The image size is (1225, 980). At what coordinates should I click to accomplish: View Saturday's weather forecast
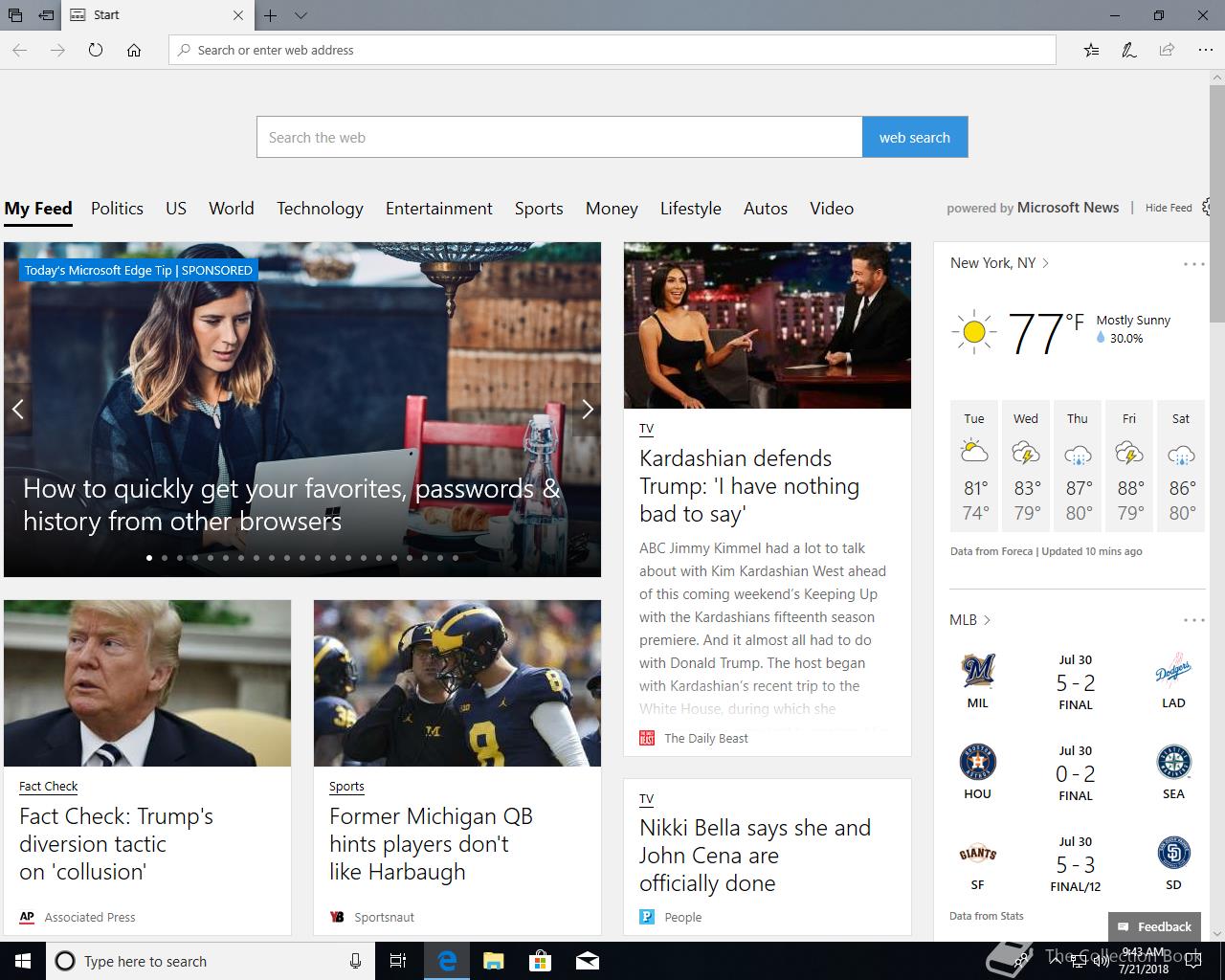click(1181, 466)
